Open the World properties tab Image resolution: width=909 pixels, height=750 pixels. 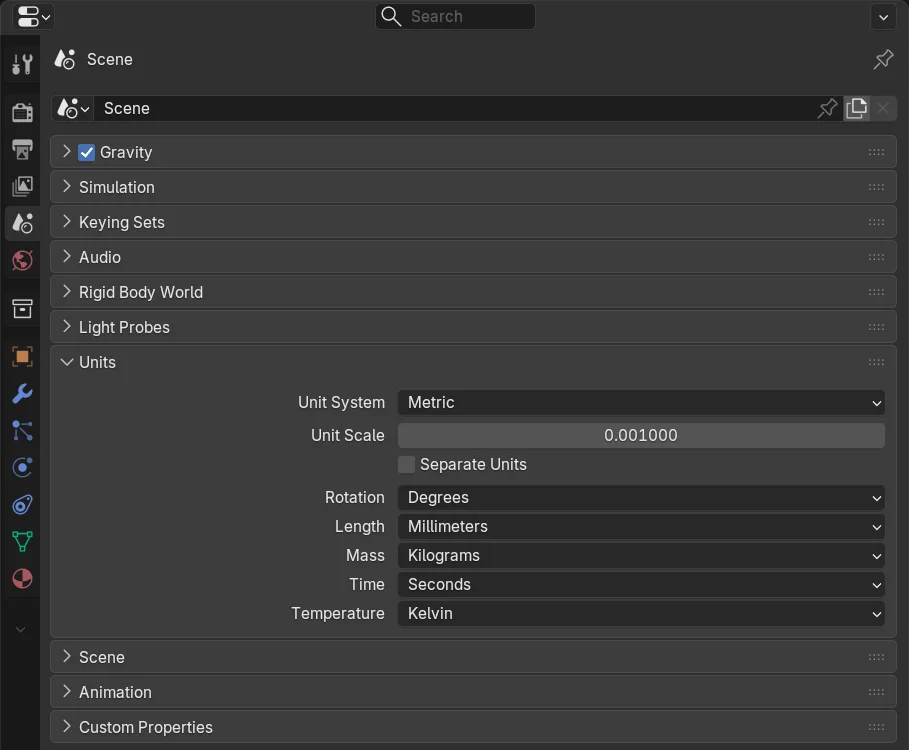(22, 260)
